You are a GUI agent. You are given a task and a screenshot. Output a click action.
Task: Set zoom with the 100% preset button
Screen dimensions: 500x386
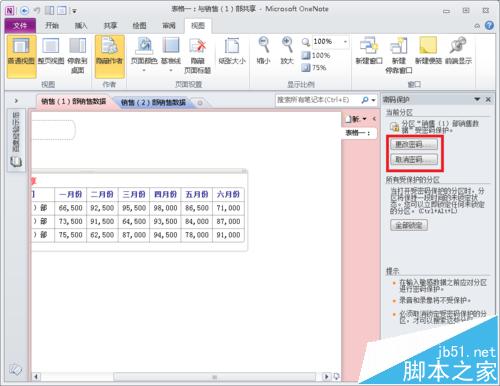pyautogui.click(x=316, y=55)
